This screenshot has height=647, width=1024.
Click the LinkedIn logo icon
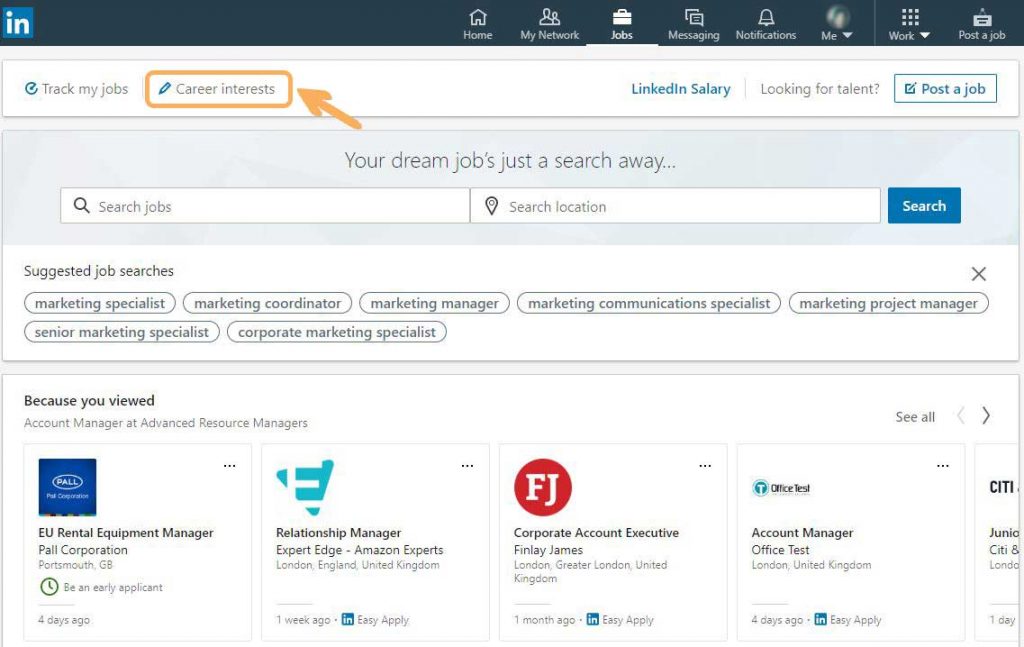18,23
